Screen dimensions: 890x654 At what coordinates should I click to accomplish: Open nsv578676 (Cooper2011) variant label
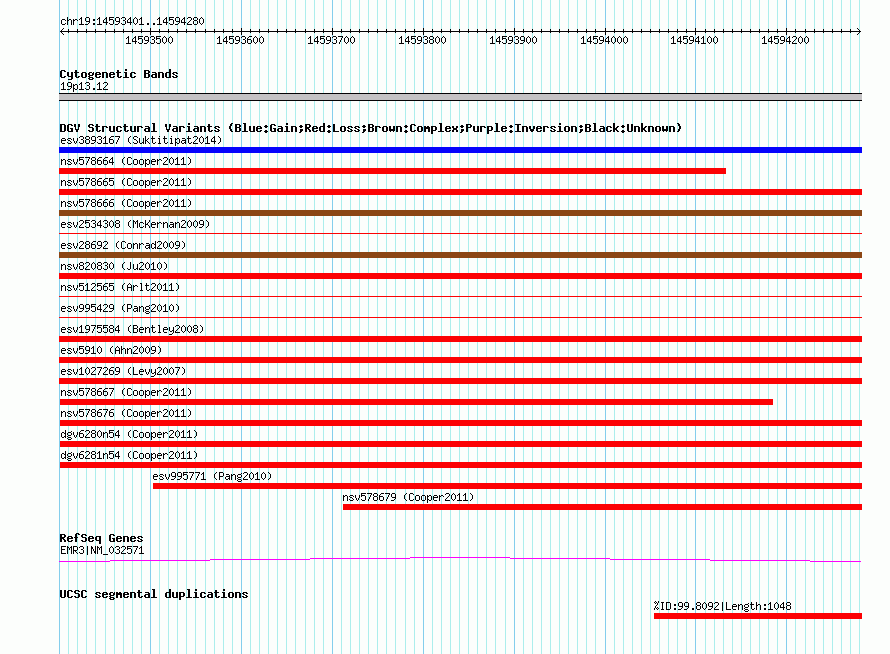(x=126, y=413)
